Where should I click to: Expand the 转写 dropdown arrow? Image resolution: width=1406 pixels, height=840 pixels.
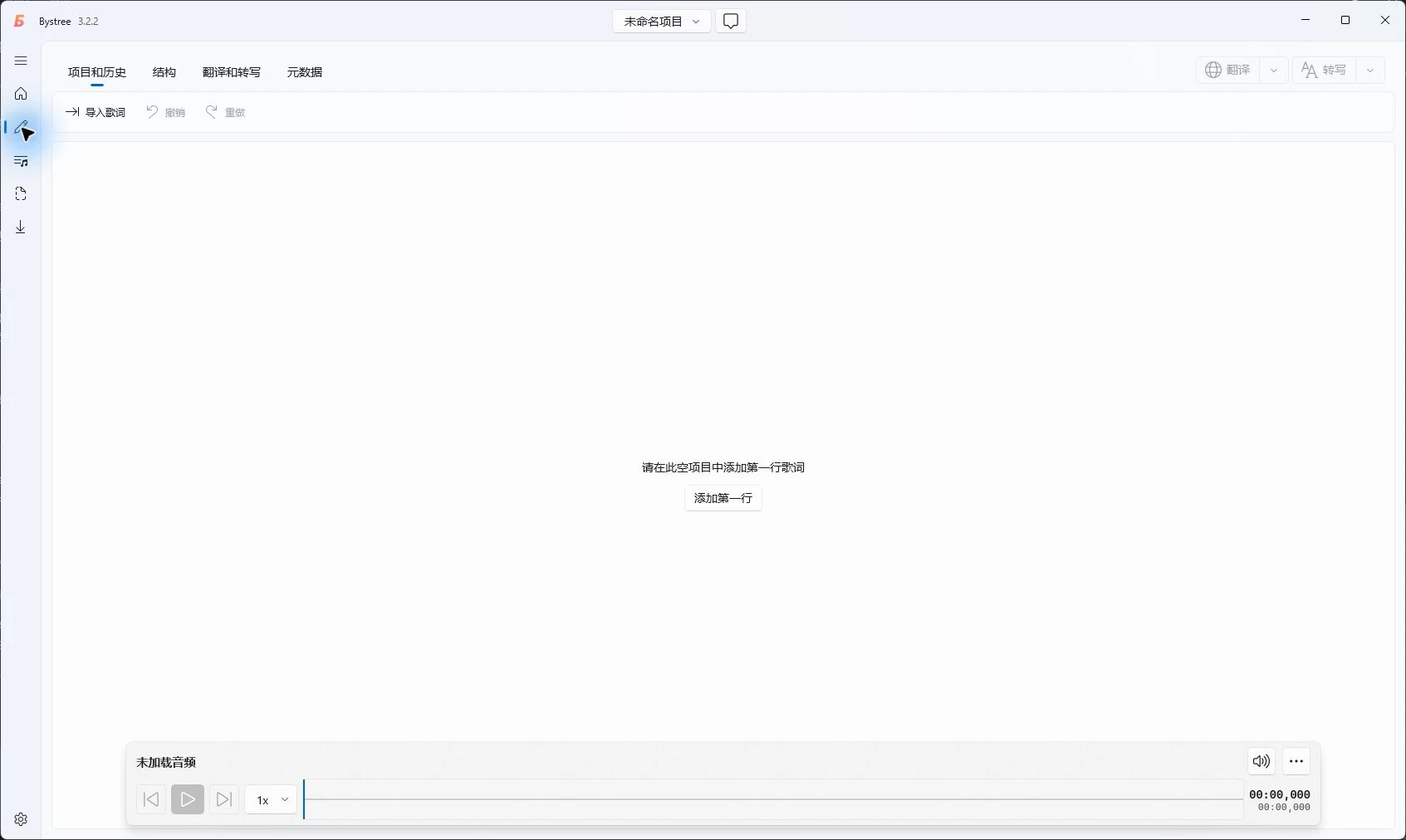coord(1370,70)
